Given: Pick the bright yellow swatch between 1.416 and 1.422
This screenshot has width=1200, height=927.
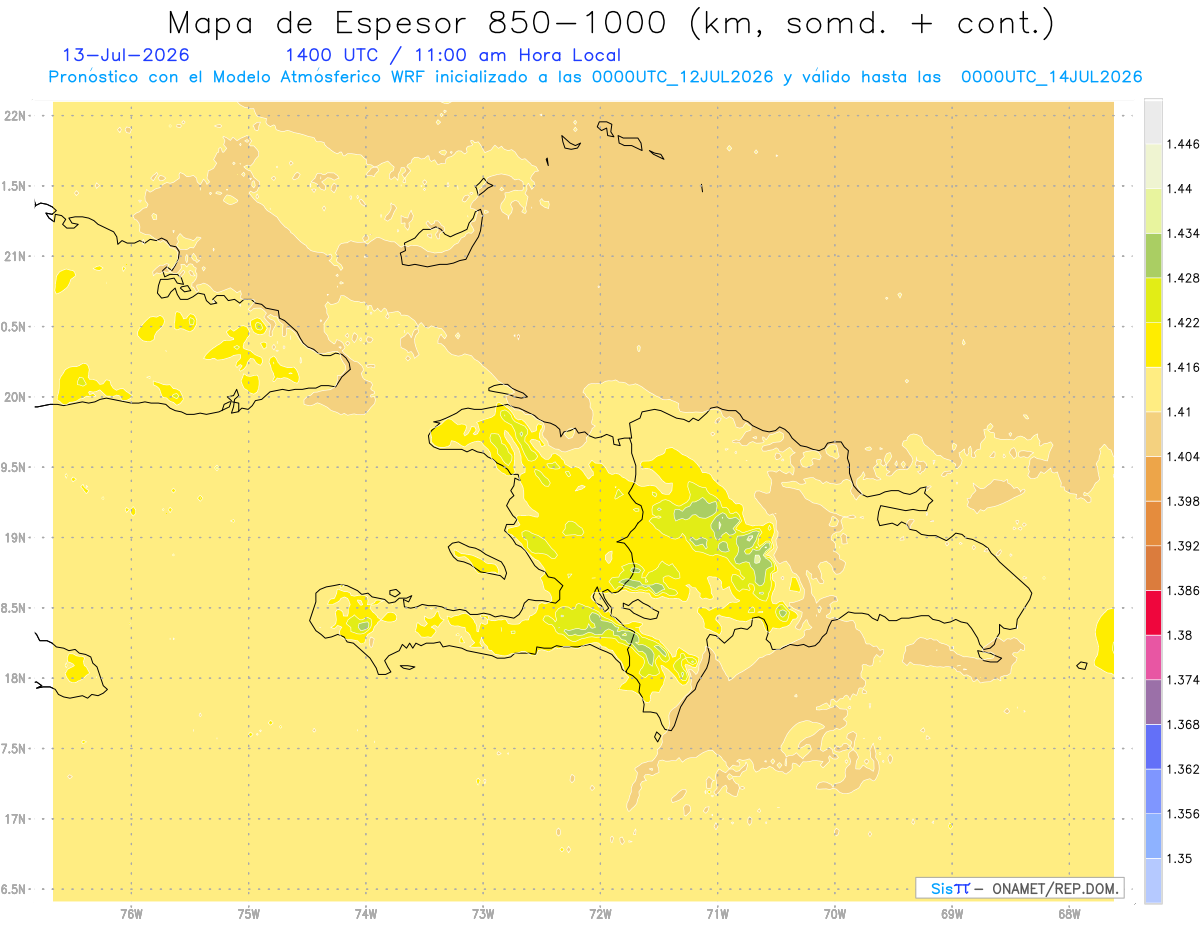Looking at the screenshot, I should [x=1153, y=344].
